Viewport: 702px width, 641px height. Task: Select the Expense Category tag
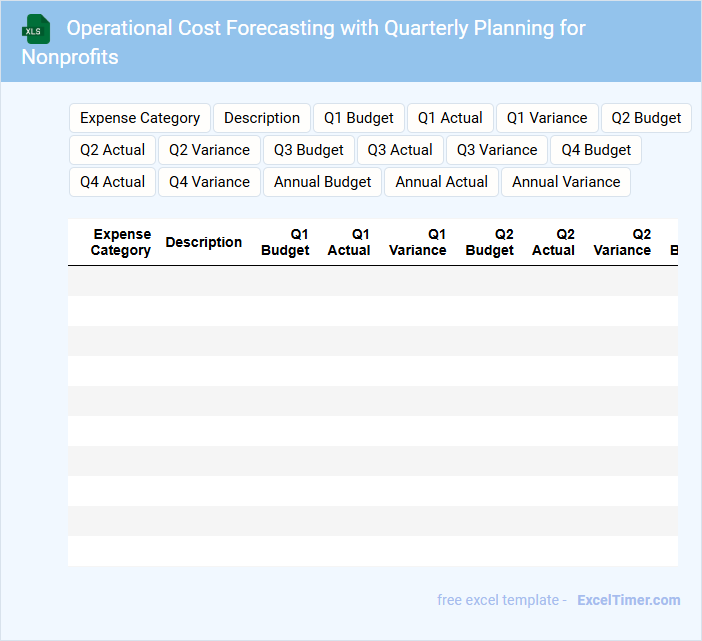140,118
